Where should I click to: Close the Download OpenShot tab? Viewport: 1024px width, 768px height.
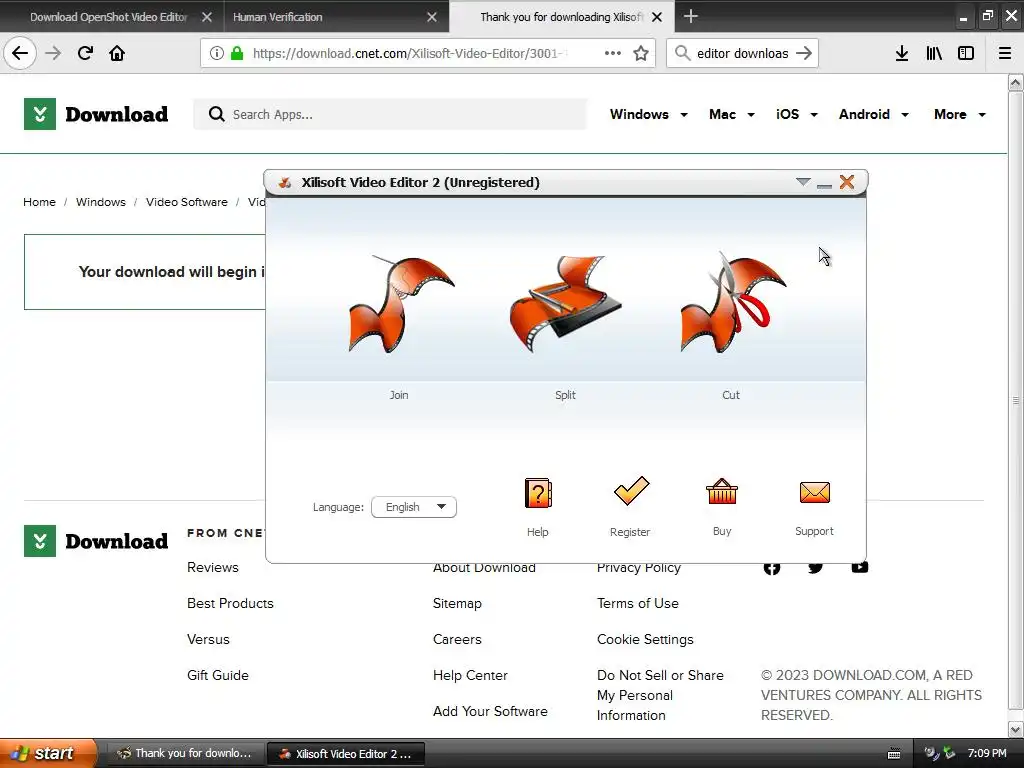tap(207, 17)
